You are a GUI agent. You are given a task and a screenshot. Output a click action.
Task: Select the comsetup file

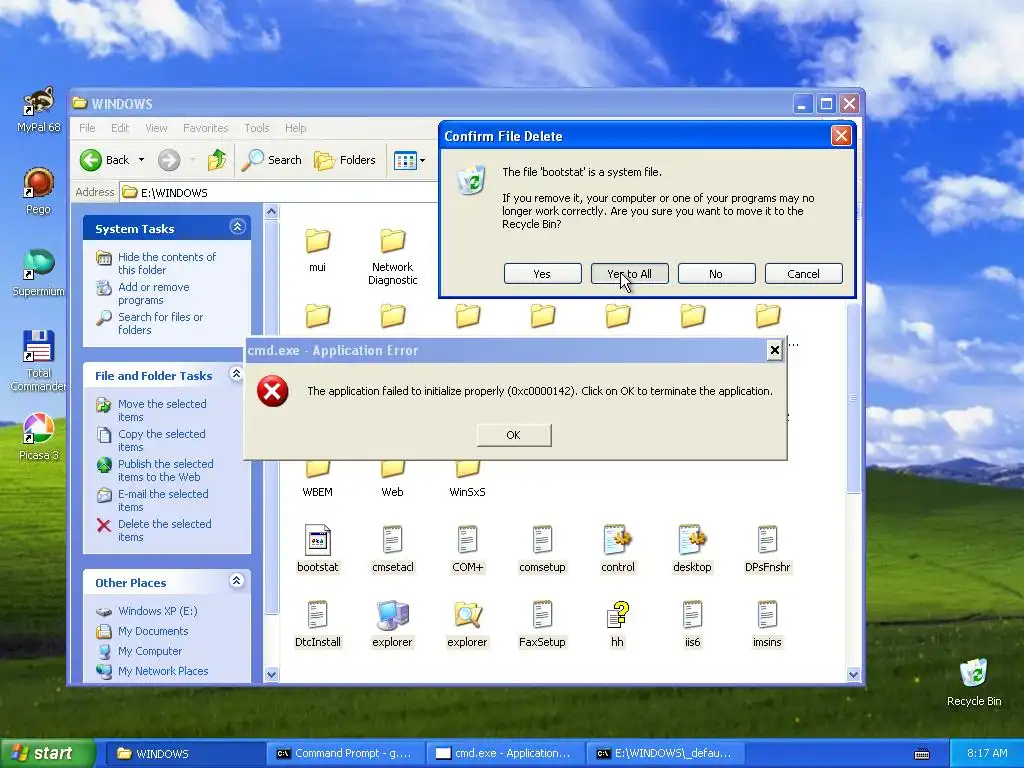click(542, 549)
